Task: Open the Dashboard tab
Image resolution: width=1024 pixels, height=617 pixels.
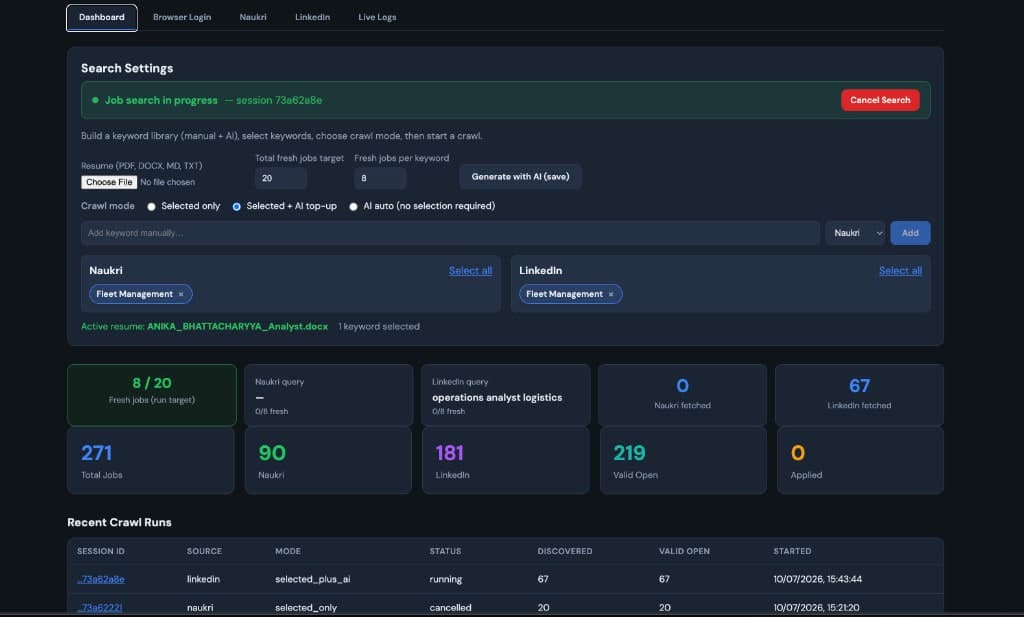Action: click(102, 18)
